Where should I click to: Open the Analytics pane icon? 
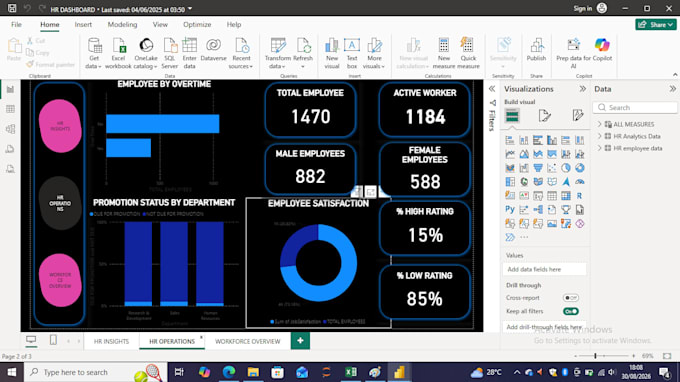[x=578, y=115]
